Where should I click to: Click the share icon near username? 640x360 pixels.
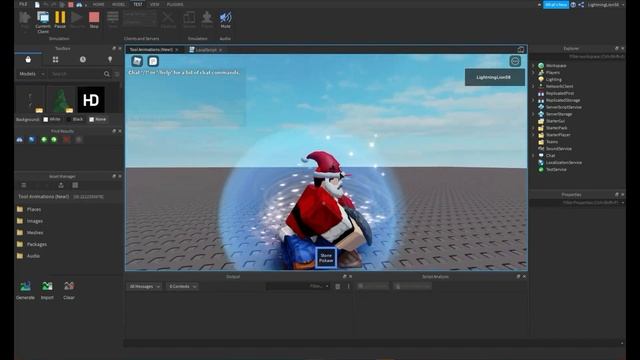pyautogui.click(x=581, y=4)
